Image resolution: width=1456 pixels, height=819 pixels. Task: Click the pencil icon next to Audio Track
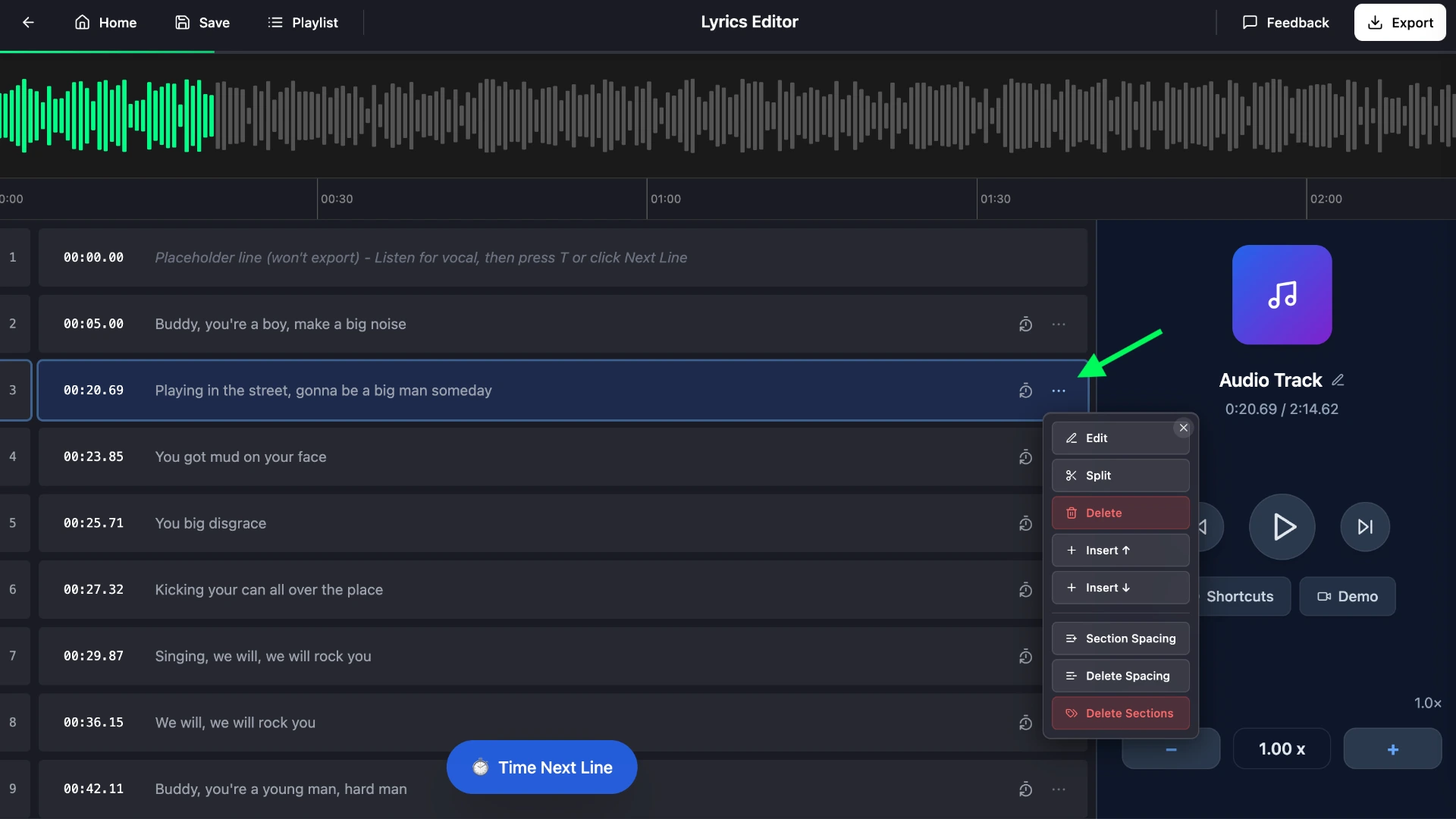pos(1339,379)
